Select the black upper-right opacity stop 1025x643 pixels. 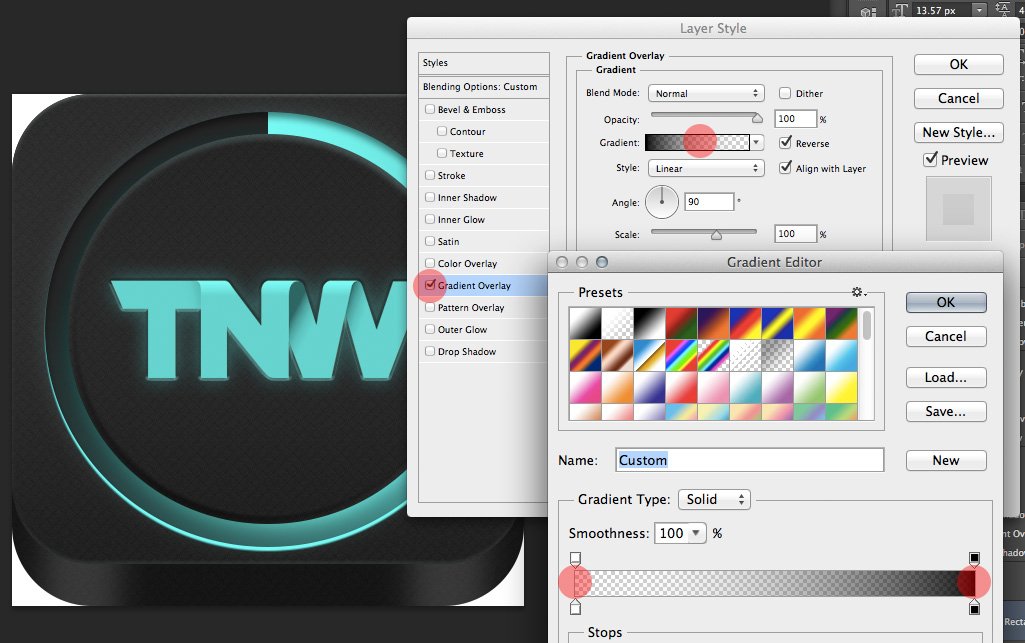[x=974, y=559]
